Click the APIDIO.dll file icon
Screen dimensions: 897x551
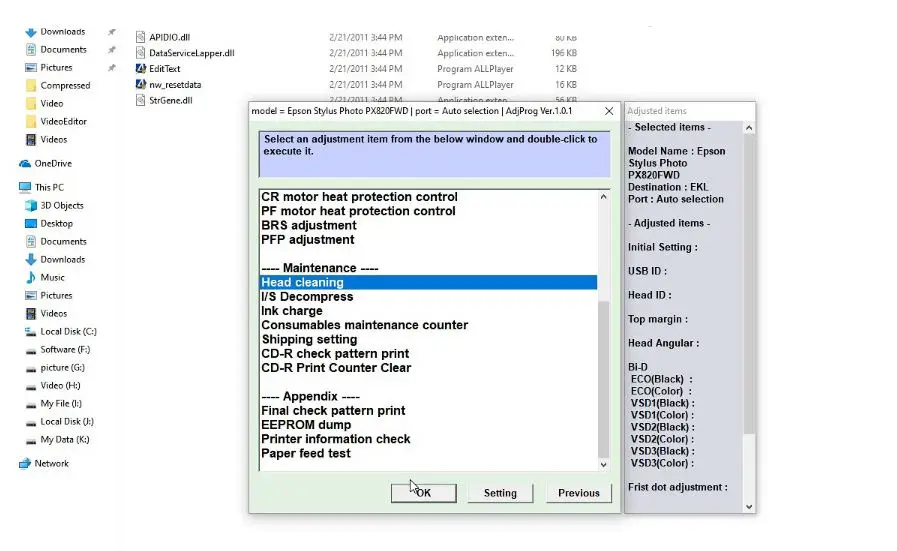(141, 37)
